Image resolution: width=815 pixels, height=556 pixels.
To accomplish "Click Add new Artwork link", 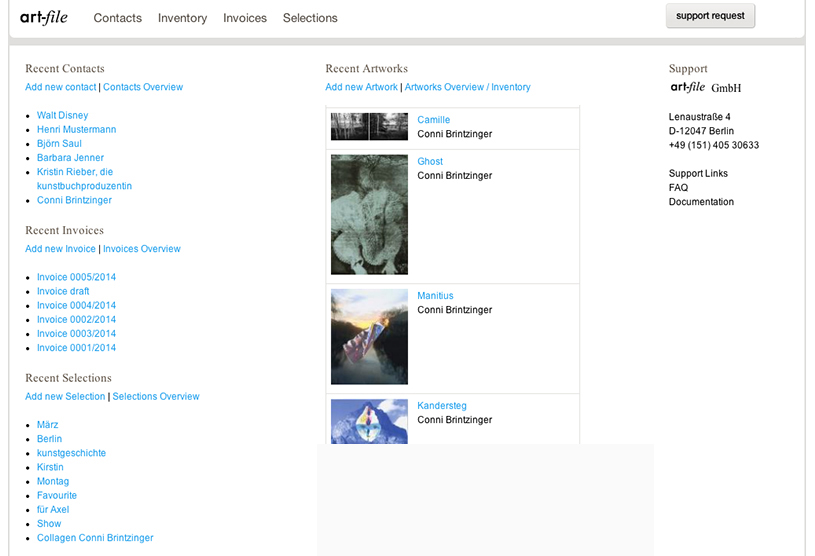I will pyautogui.click(x=361, y=87).
